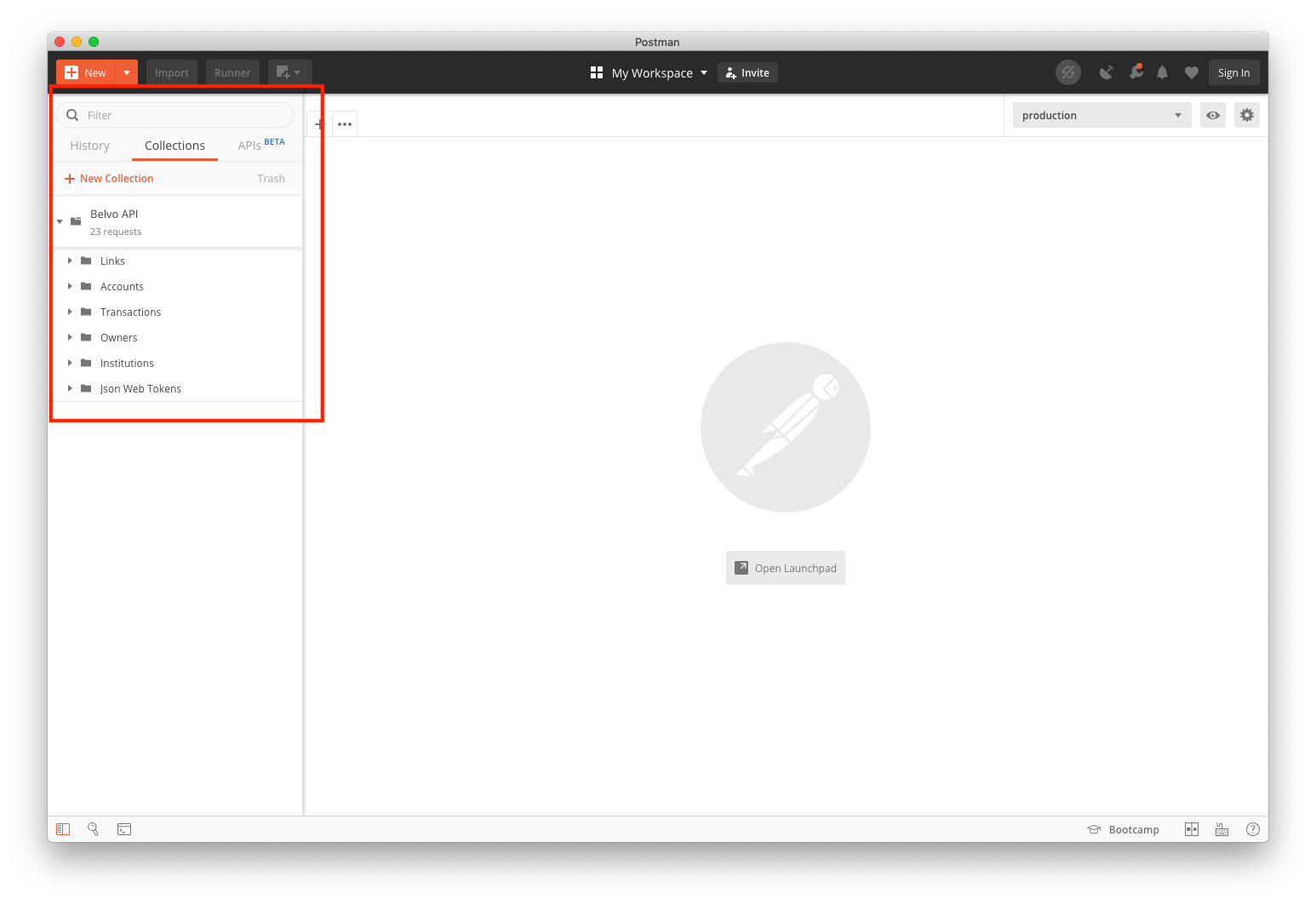Viewport: 1316px width, 905px height.
Task: Open the New button dropdown arrow
Action: pos(127,72)
